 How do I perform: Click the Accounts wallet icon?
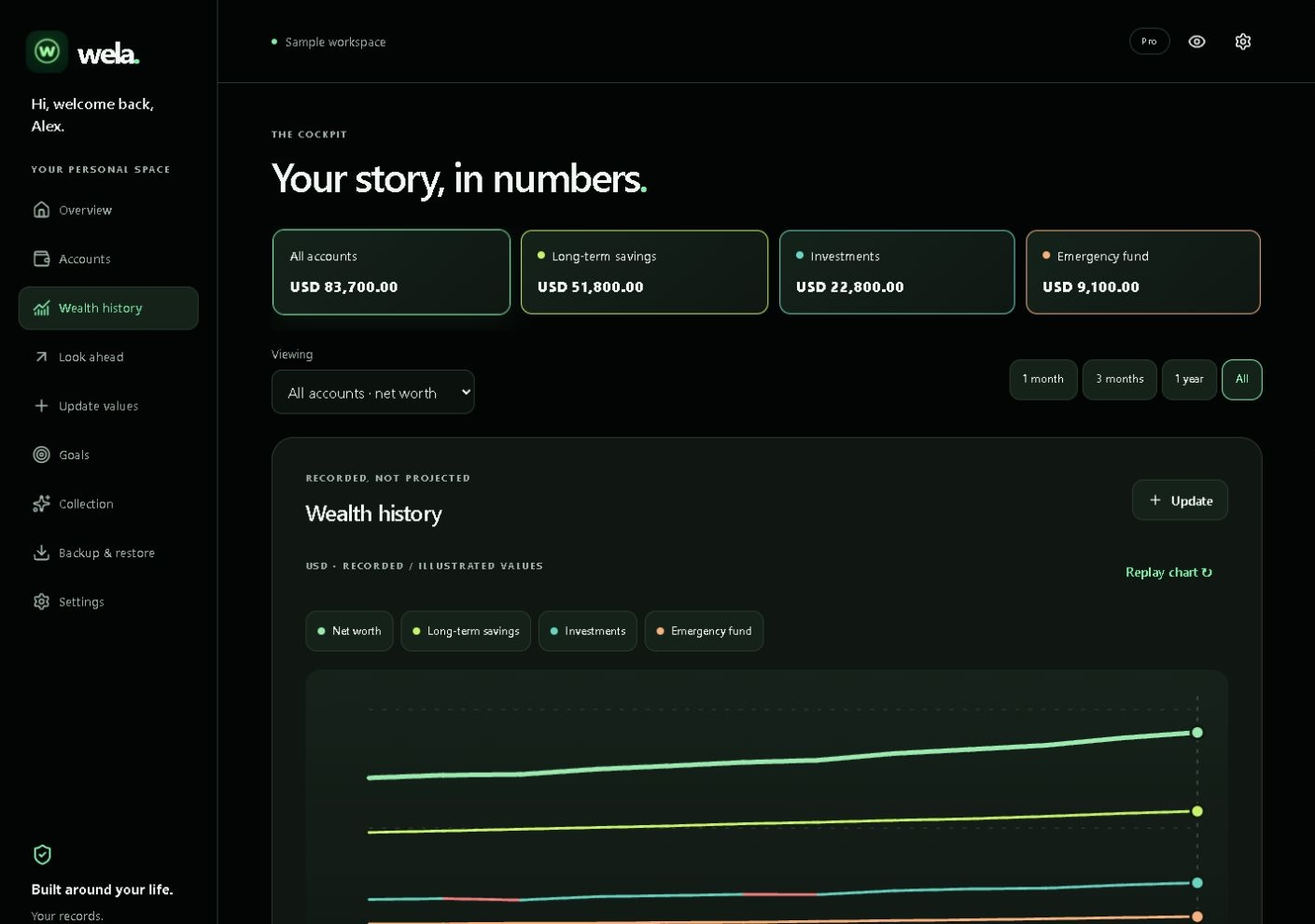(41, 259)
